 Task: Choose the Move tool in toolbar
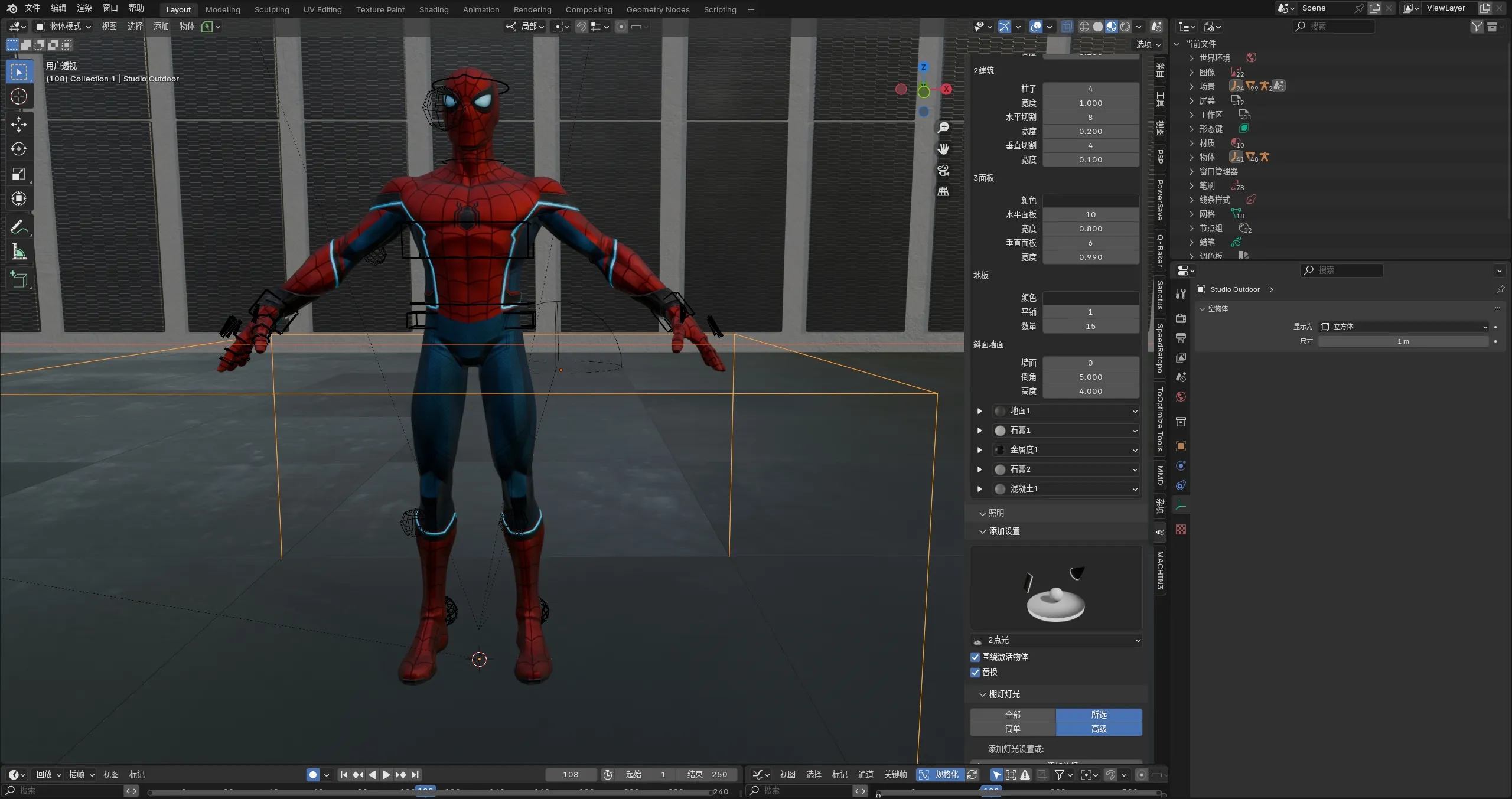[x=19, y=124]
